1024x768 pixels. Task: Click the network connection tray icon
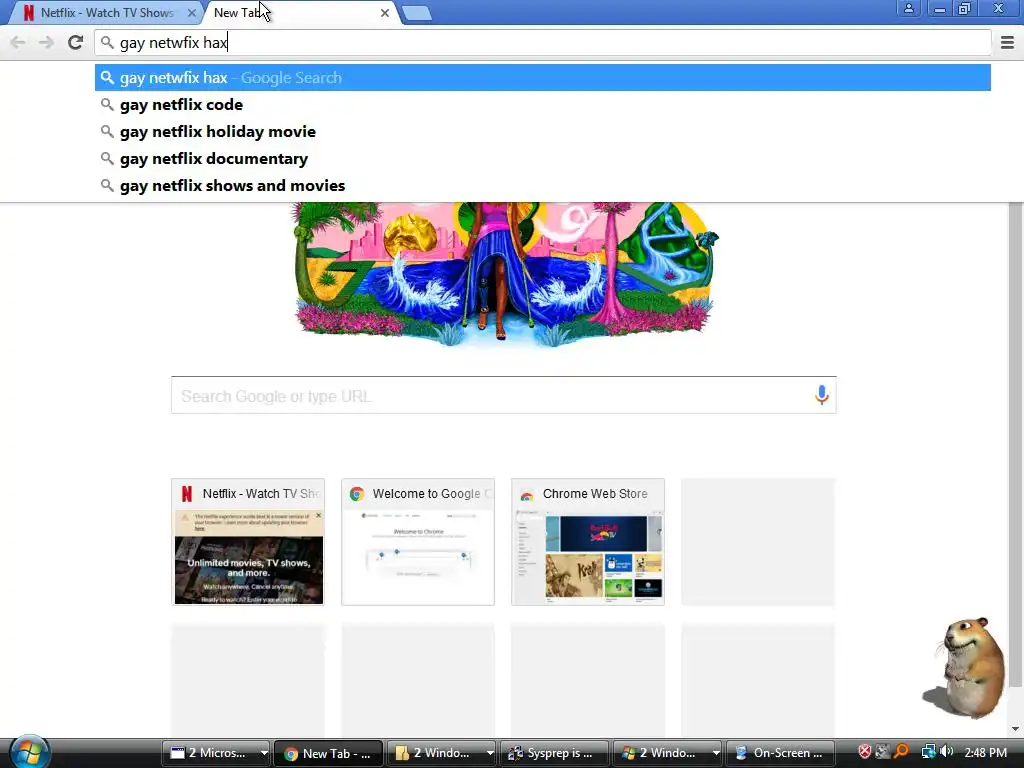[x=928, y=752]
